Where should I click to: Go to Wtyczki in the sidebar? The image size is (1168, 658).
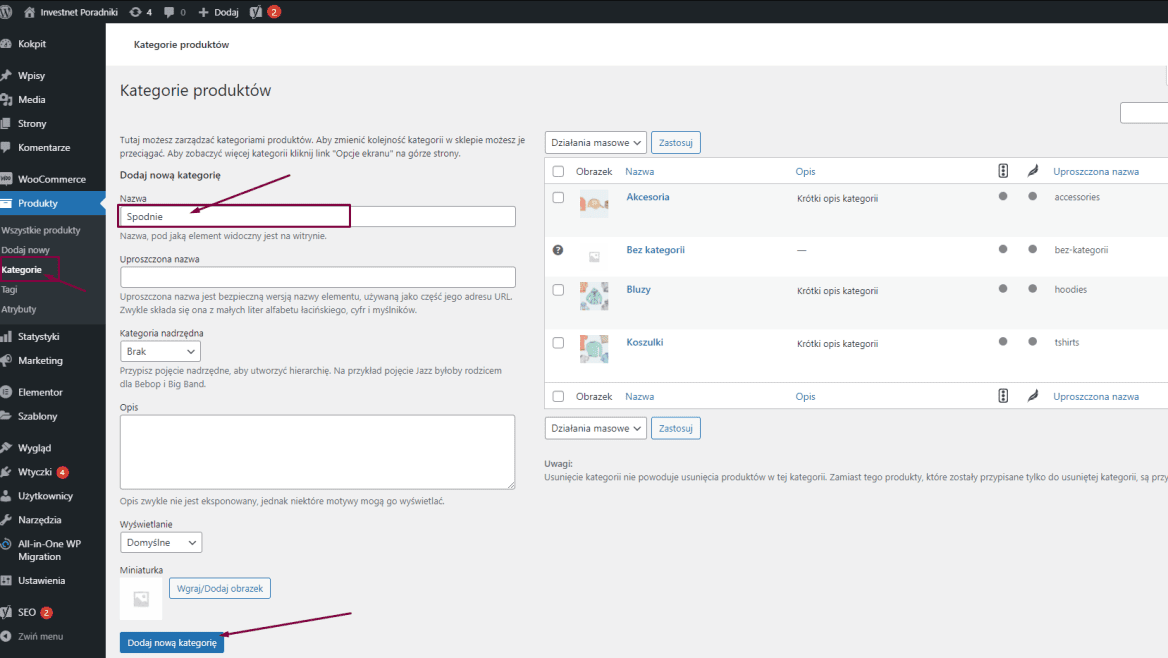34,472
